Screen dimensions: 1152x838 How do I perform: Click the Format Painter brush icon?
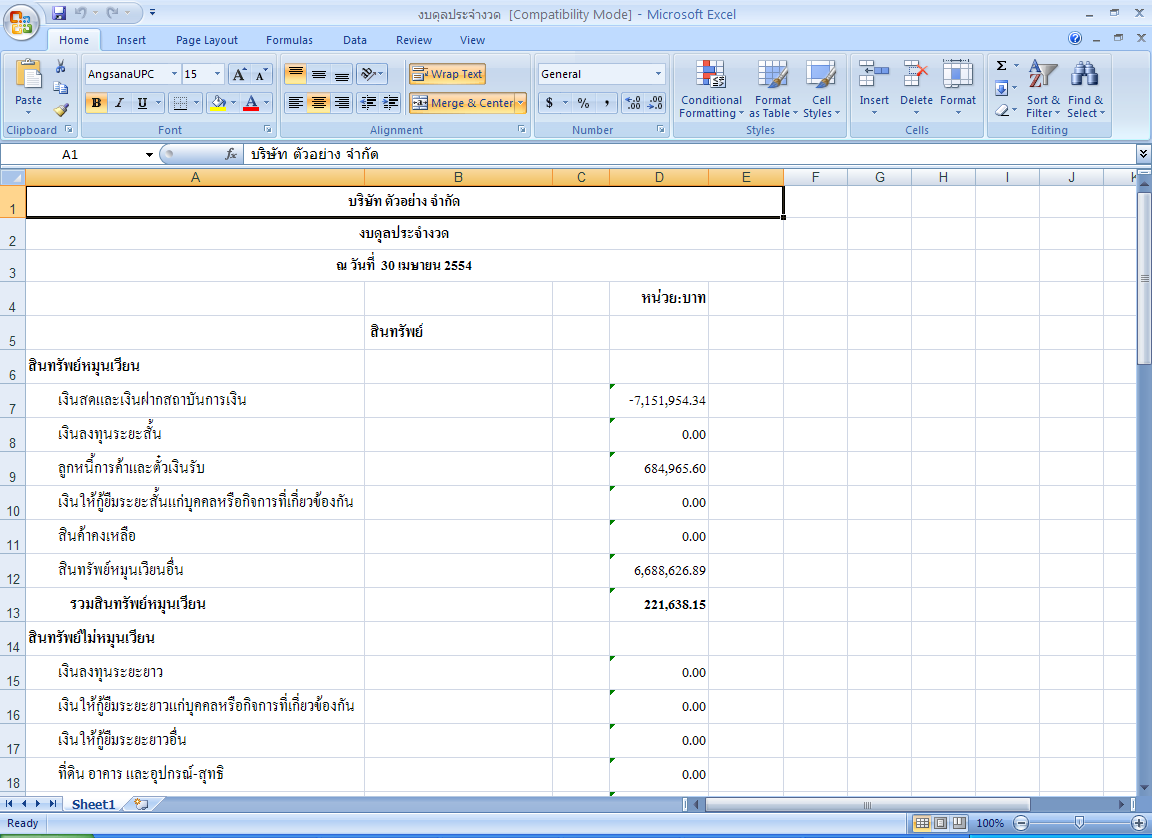61,110
